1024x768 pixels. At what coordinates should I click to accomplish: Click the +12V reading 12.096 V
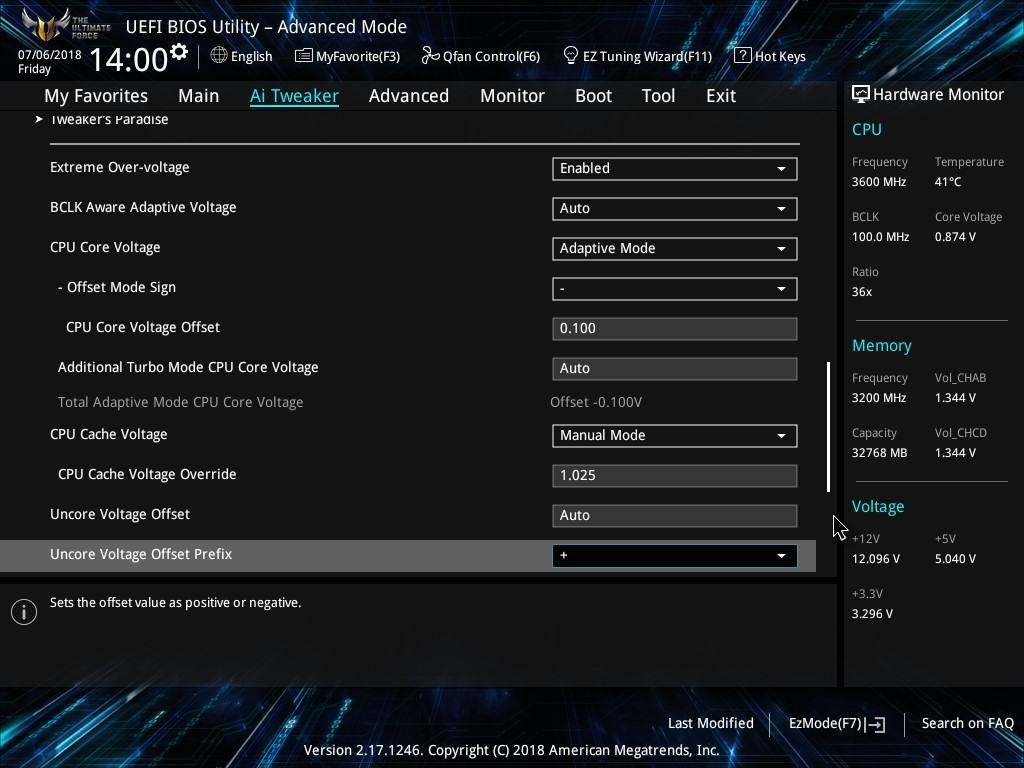coord(875,559)
